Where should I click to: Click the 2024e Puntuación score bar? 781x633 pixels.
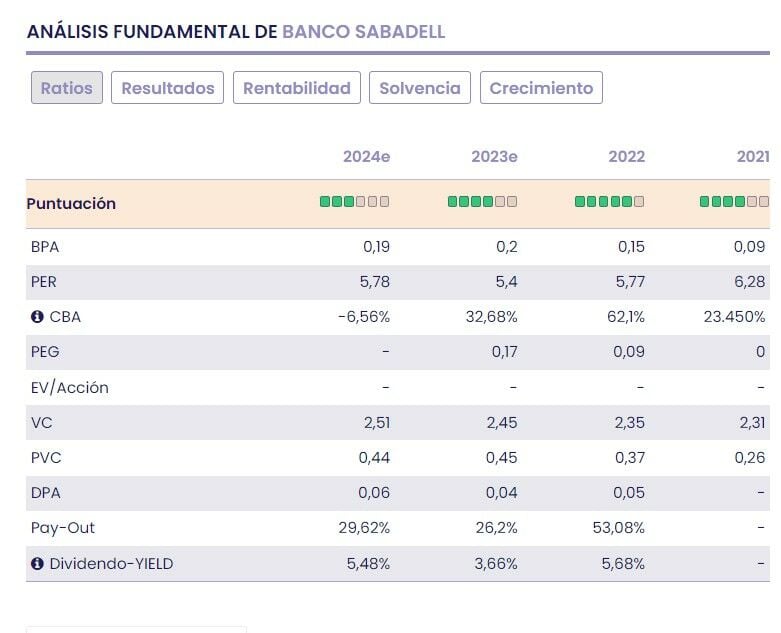[354, 202]
